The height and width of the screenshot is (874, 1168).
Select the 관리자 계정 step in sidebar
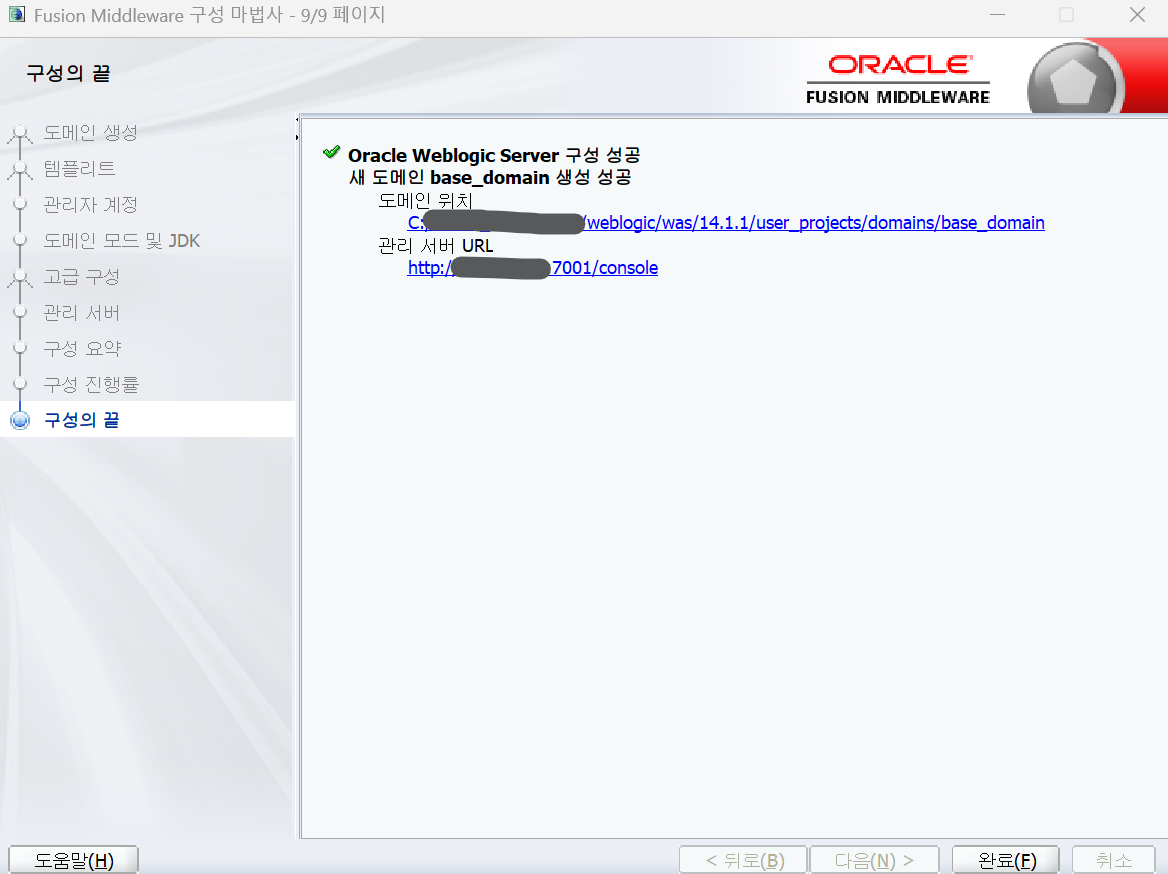pyautogui.click(x=90, y=204)
